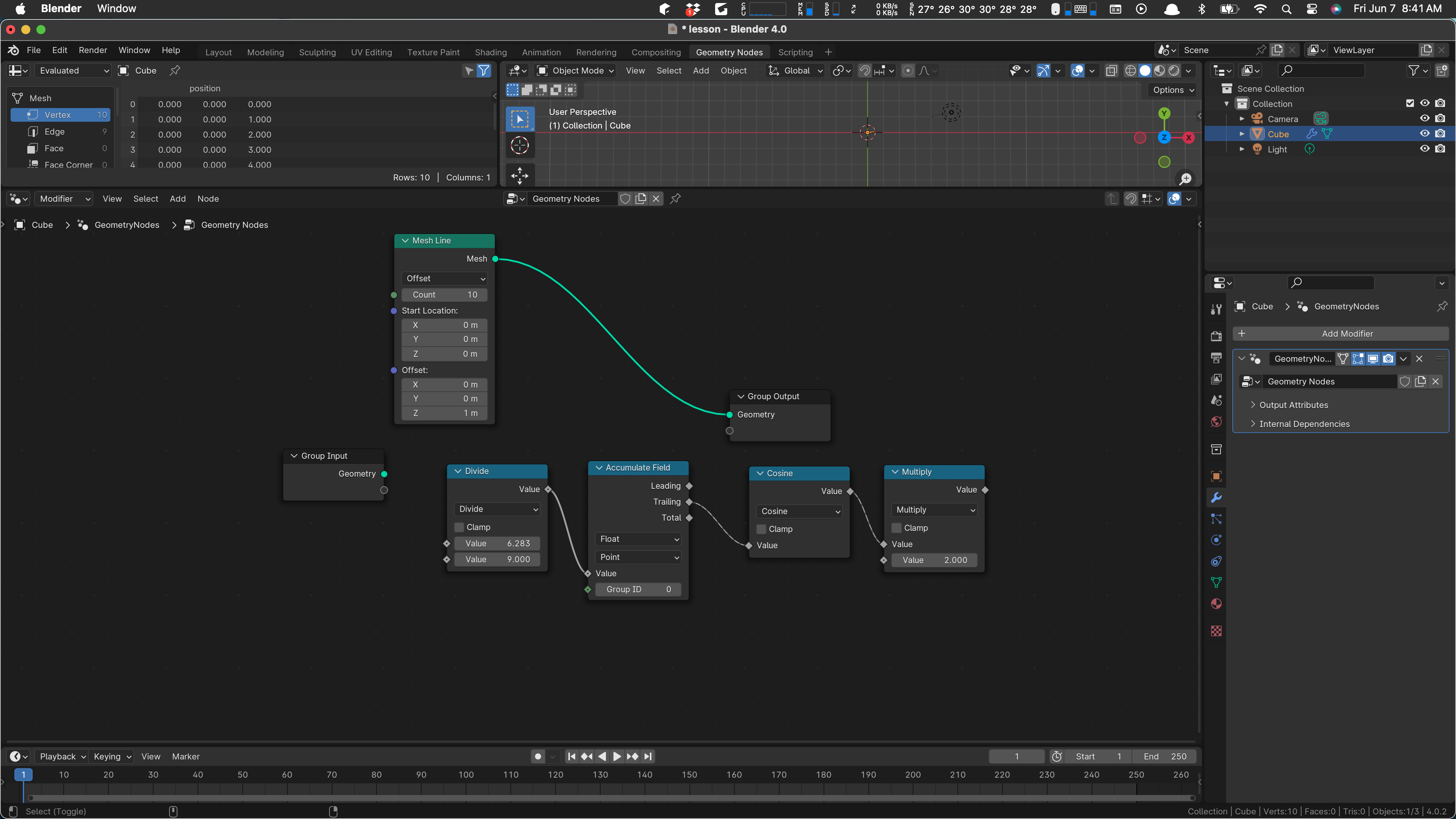Open the Modifiers wrench tab
Viewport: 1456px width, 819px height.
tap(1216, 497)
